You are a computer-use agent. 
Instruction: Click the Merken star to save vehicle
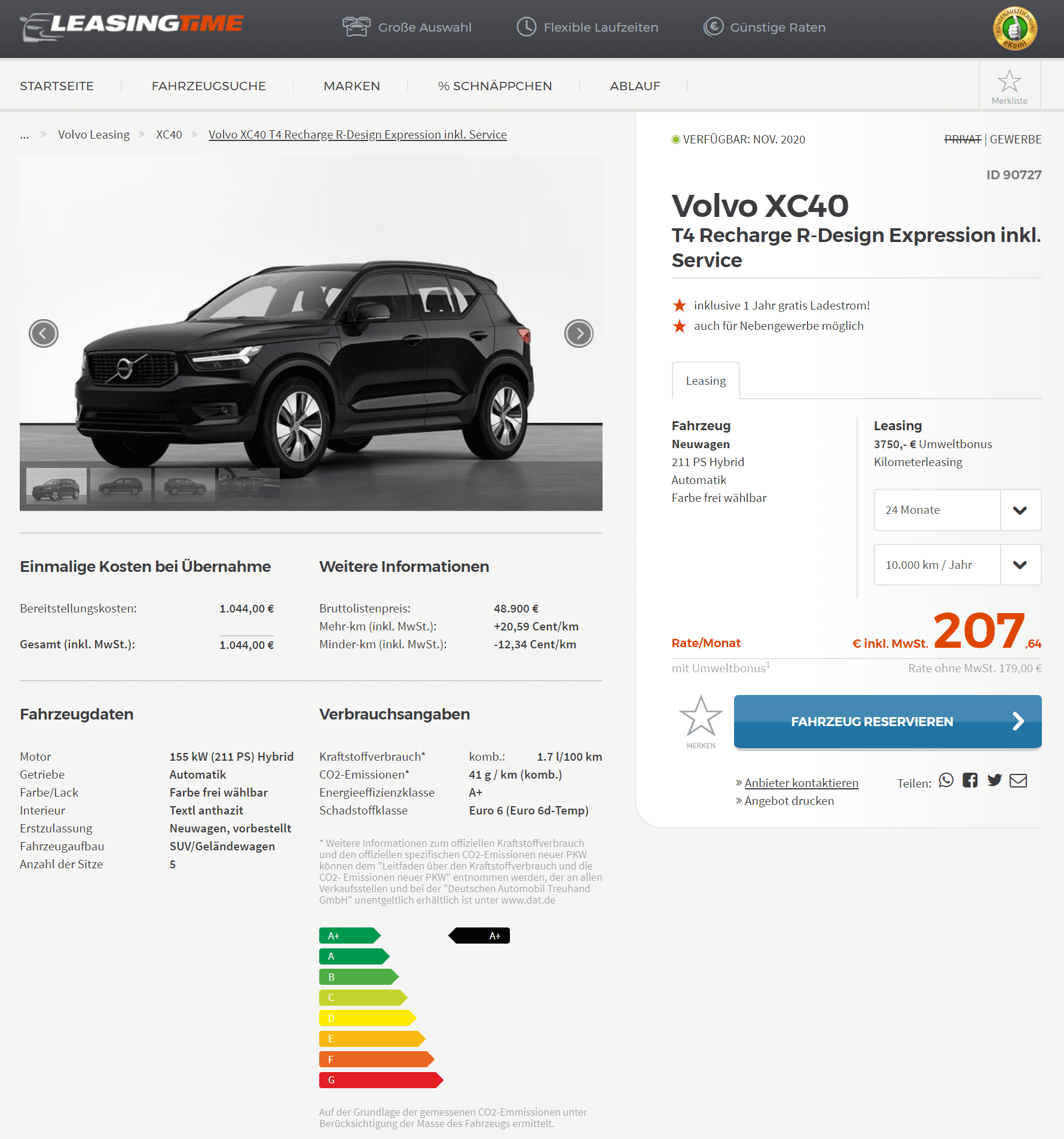pyautogui.click(x=701, y=716)
